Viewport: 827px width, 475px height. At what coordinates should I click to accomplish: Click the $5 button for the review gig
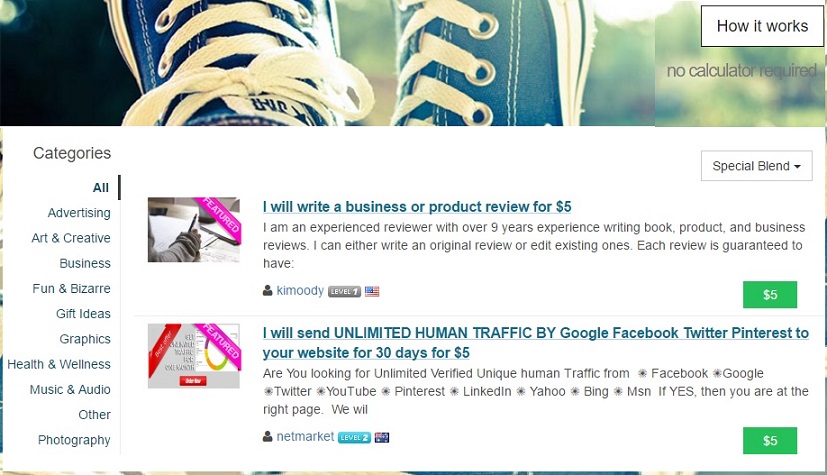tap(770, 295)
